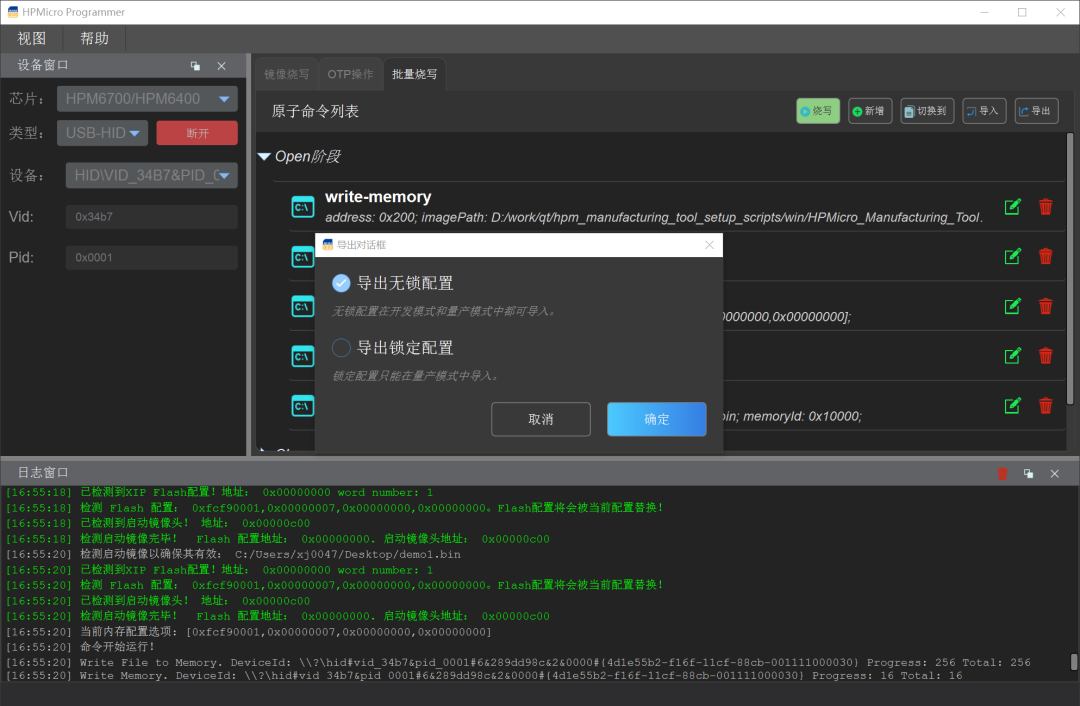The height and width of the screenshot is (706, 1080).
Task: Click the green 烧写 toolbar button
Action: click(x=818, y=111)
